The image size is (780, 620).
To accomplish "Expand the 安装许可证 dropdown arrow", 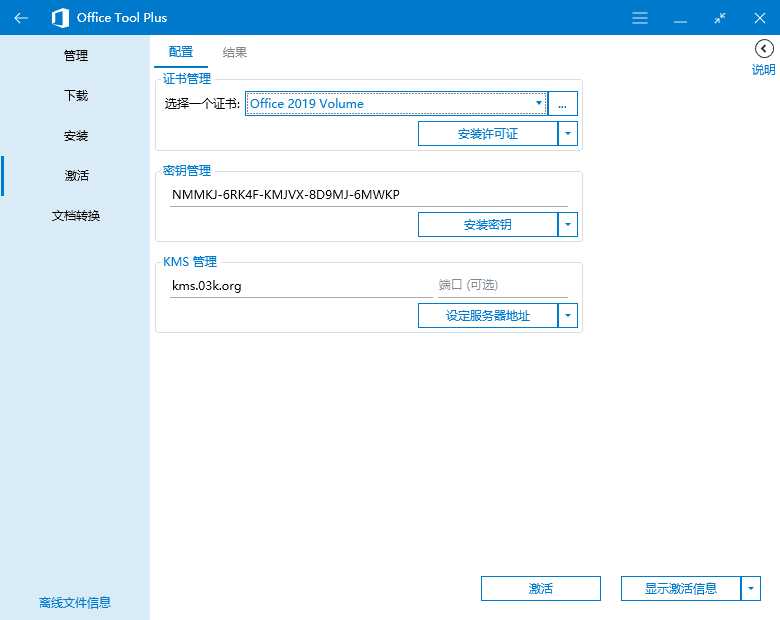I will point(568,133).
